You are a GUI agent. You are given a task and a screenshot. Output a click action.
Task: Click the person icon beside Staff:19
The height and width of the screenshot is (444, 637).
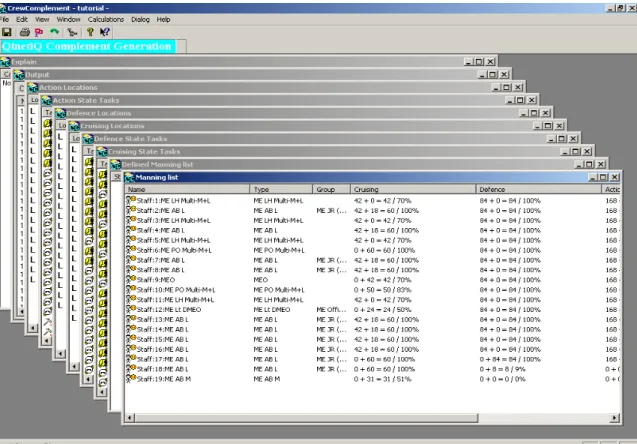tap(131, 378)
